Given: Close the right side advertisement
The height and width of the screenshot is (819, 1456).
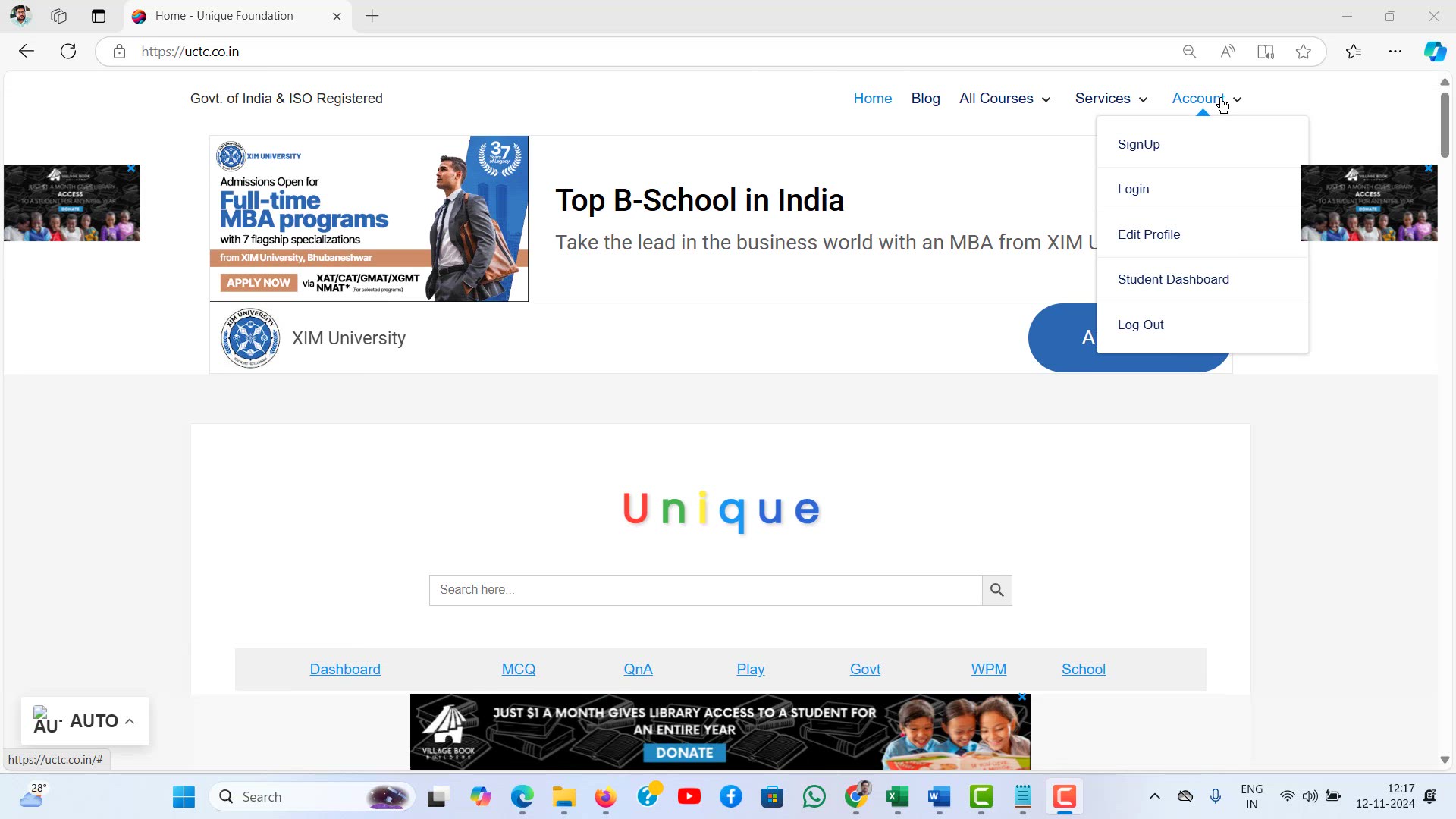Looking at the screenshot, I should click(x=1429, y=168).
